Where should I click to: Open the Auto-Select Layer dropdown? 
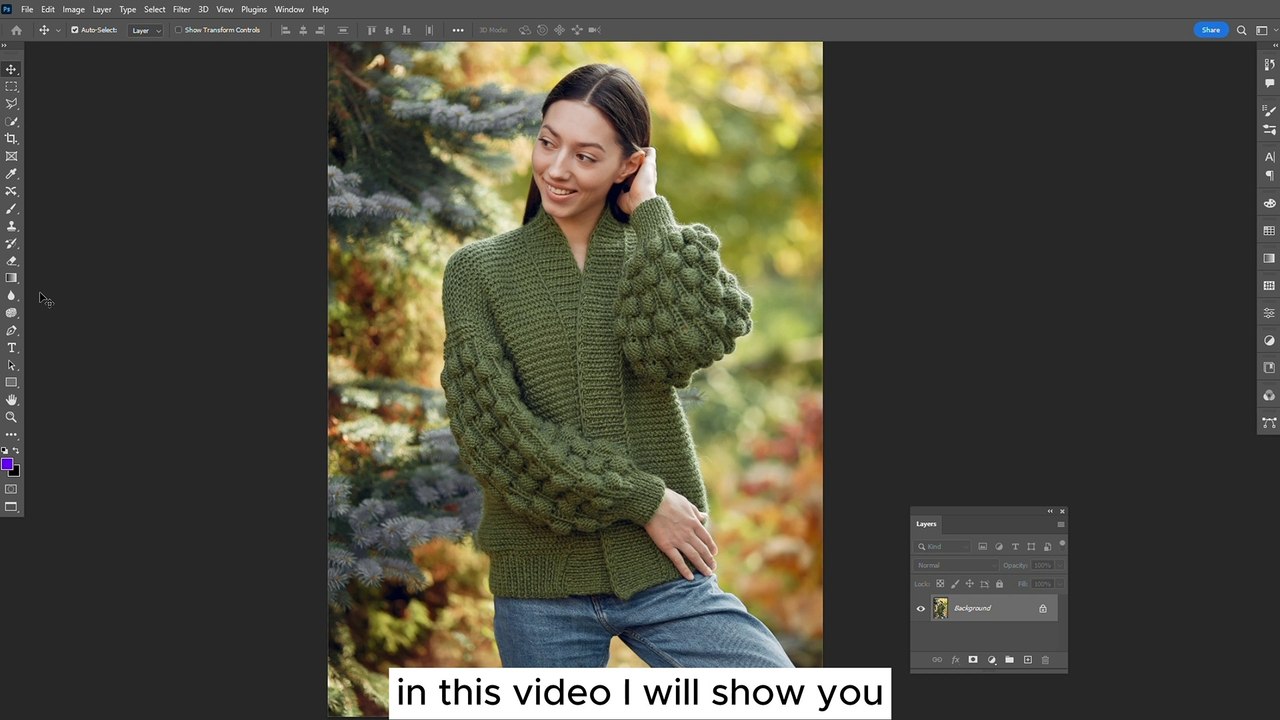(146, 30)
